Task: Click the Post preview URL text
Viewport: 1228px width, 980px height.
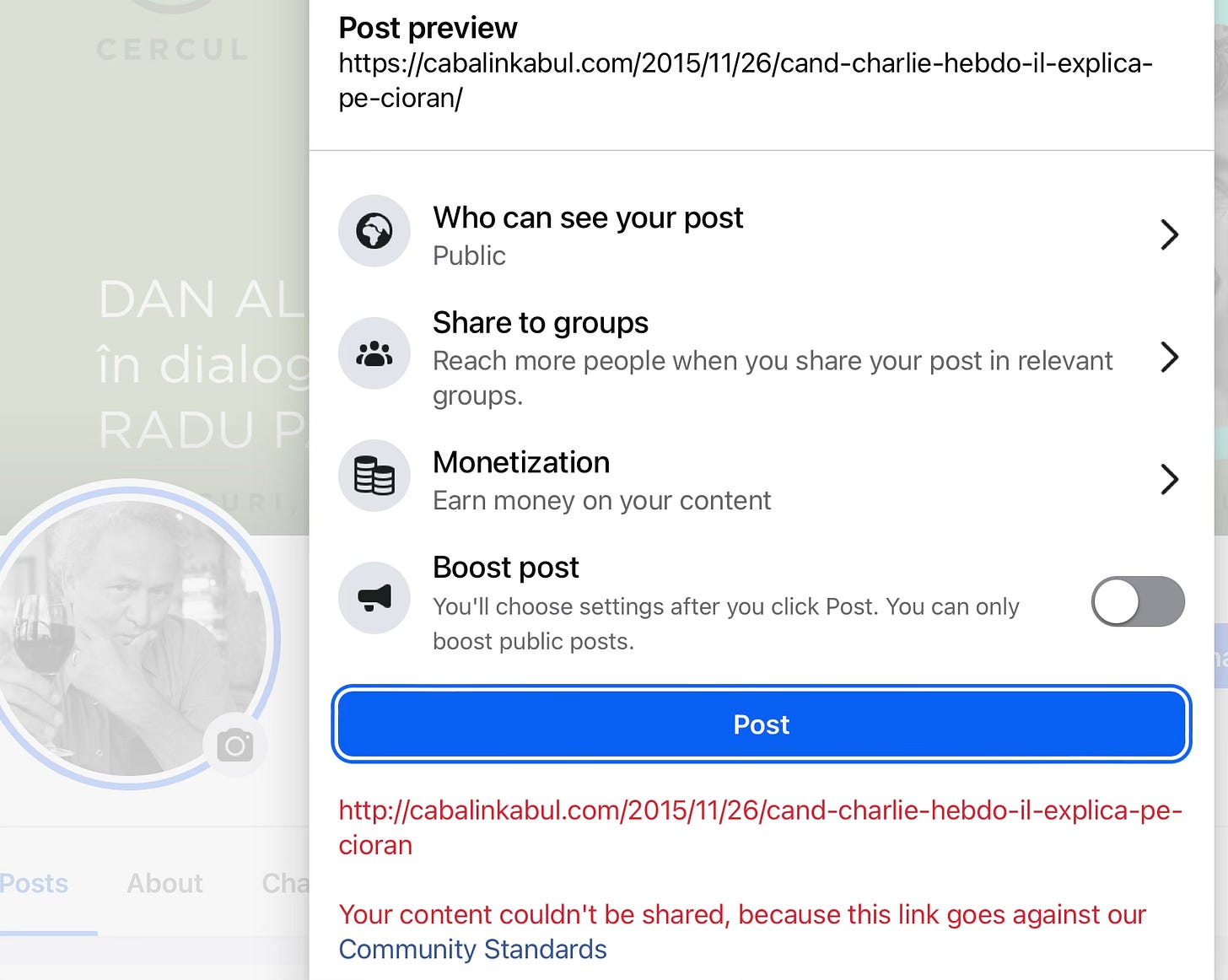Action: [x=746, y=80]
